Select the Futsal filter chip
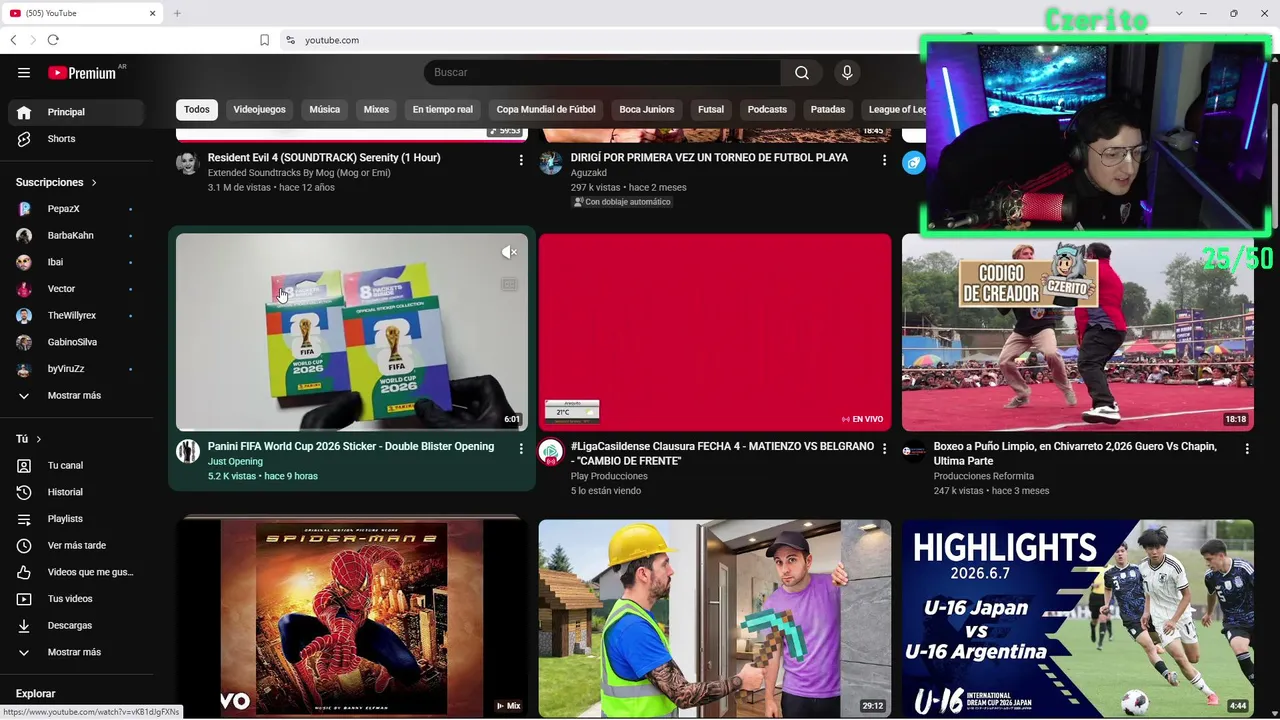The width and height of the screenshot is (1280, 720). [711, 110]
